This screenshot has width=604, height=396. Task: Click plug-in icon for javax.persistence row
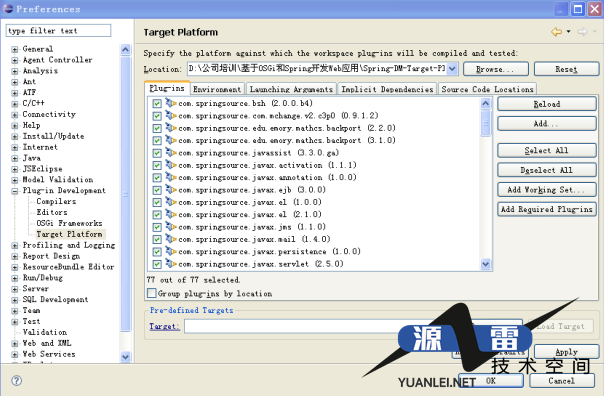tap(171, 251)
